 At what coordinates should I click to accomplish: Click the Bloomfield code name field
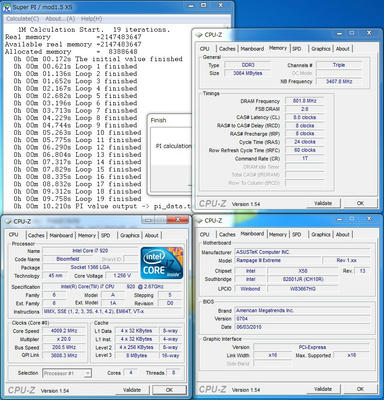click(x=68, y=259)
